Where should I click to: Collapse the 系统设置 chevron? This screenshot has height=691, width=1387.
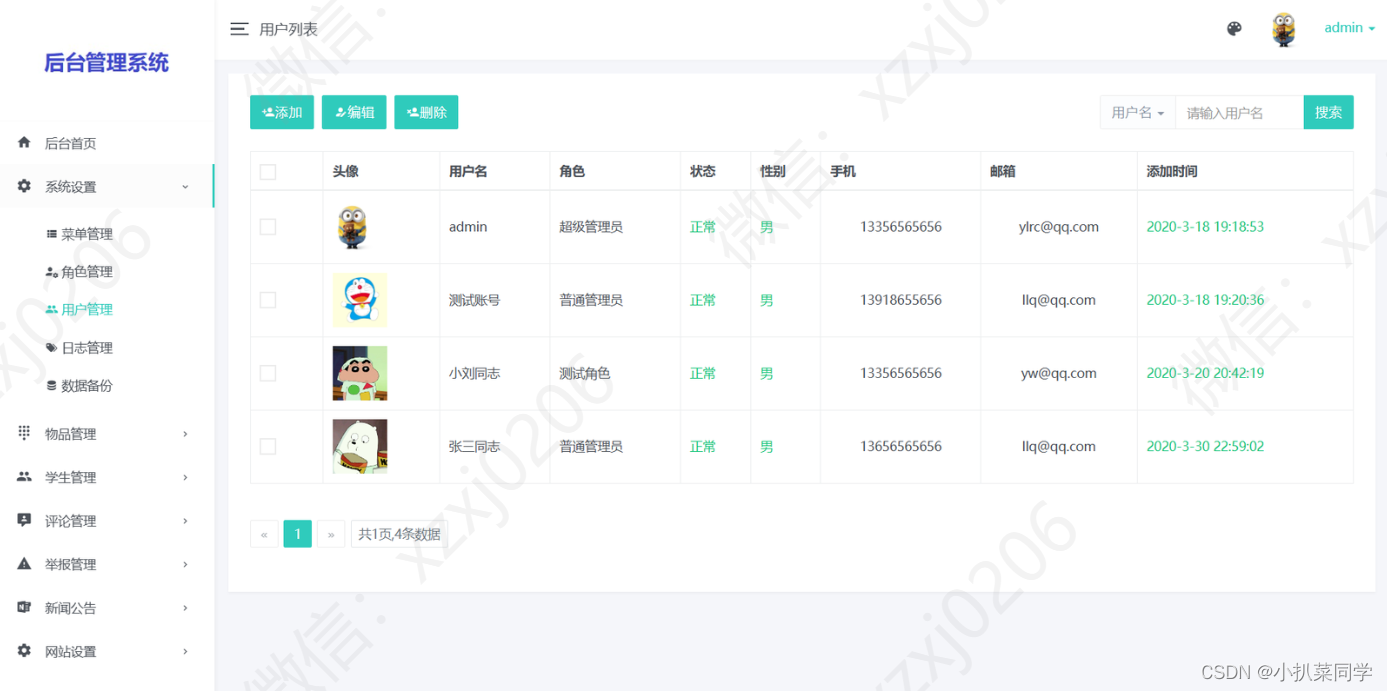(185, 187)
